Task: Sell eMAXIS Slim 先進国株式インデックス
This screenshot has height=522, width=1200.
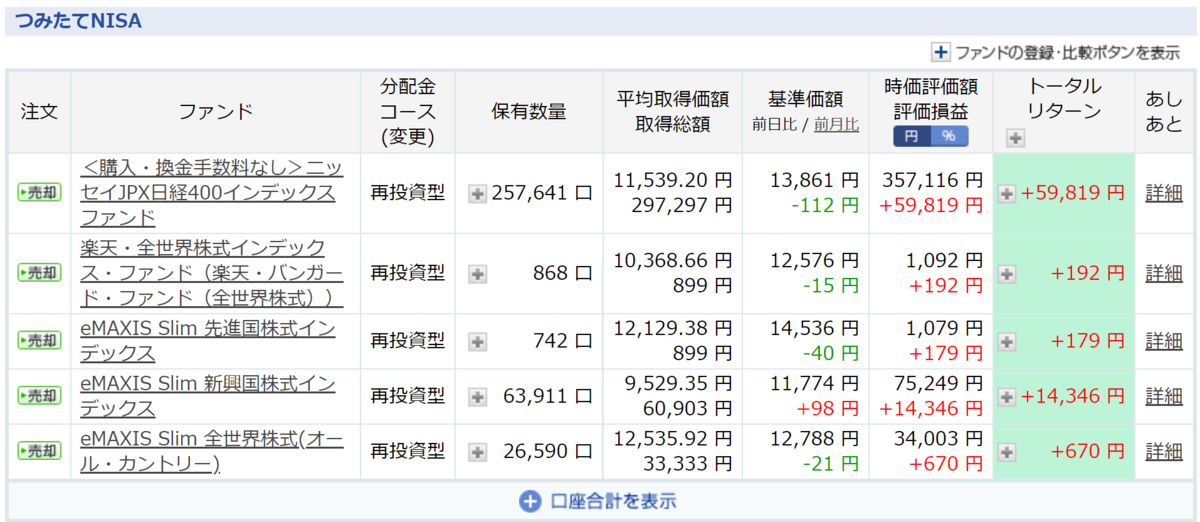Action: [x=39, y=341]
